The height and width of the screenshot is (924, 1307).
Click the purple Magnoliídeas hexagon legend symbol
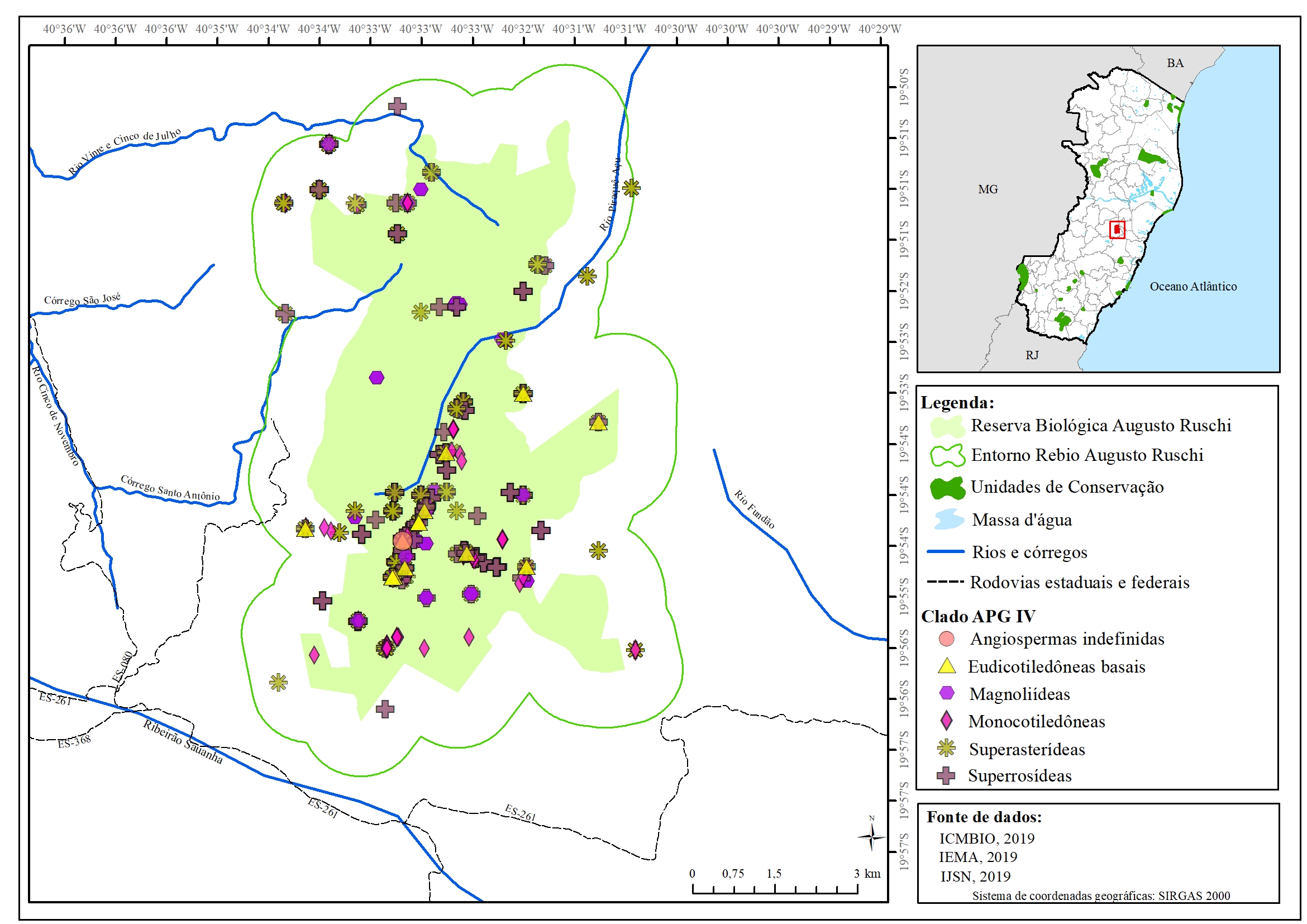pos(946,693)
